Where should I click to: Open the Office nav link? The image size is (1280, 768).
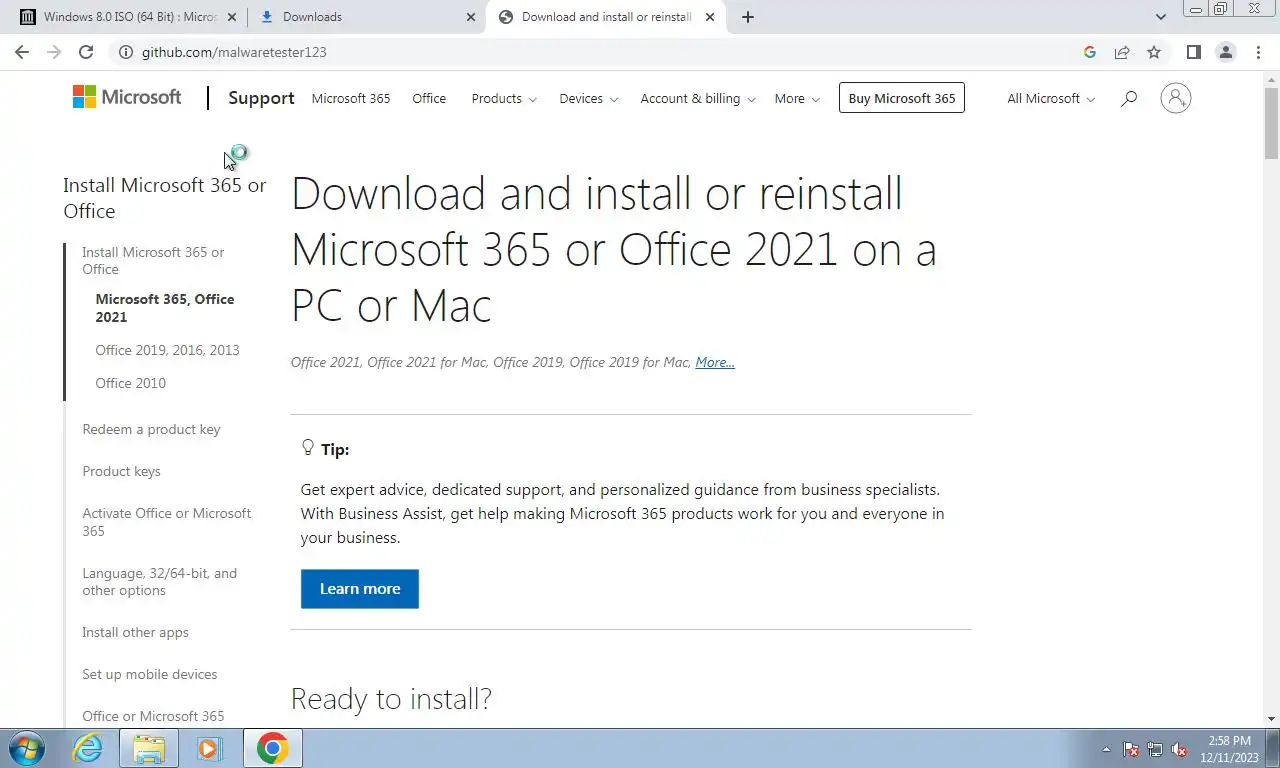[x=429, y=98]
